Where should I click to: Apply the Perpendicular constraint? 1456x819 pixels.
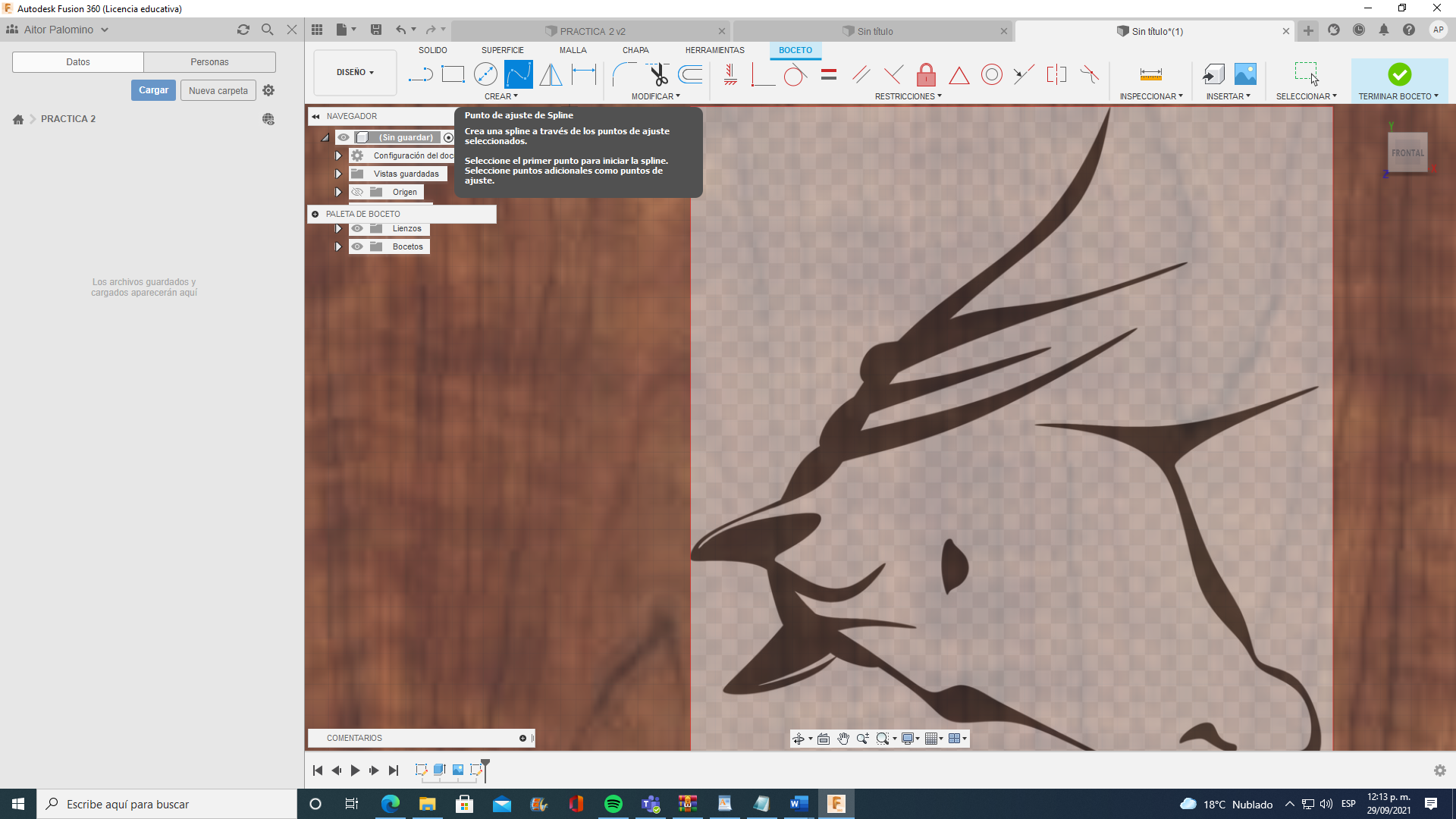(x=893, y=74)
